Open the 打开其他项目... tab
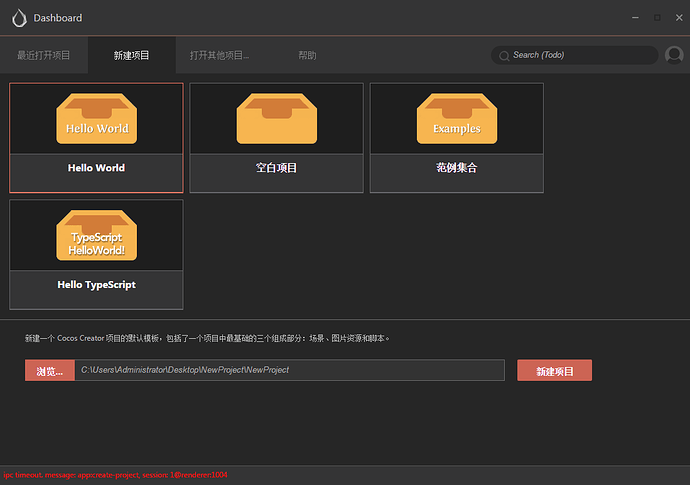The image size is (690, 485). pos(220,55)
